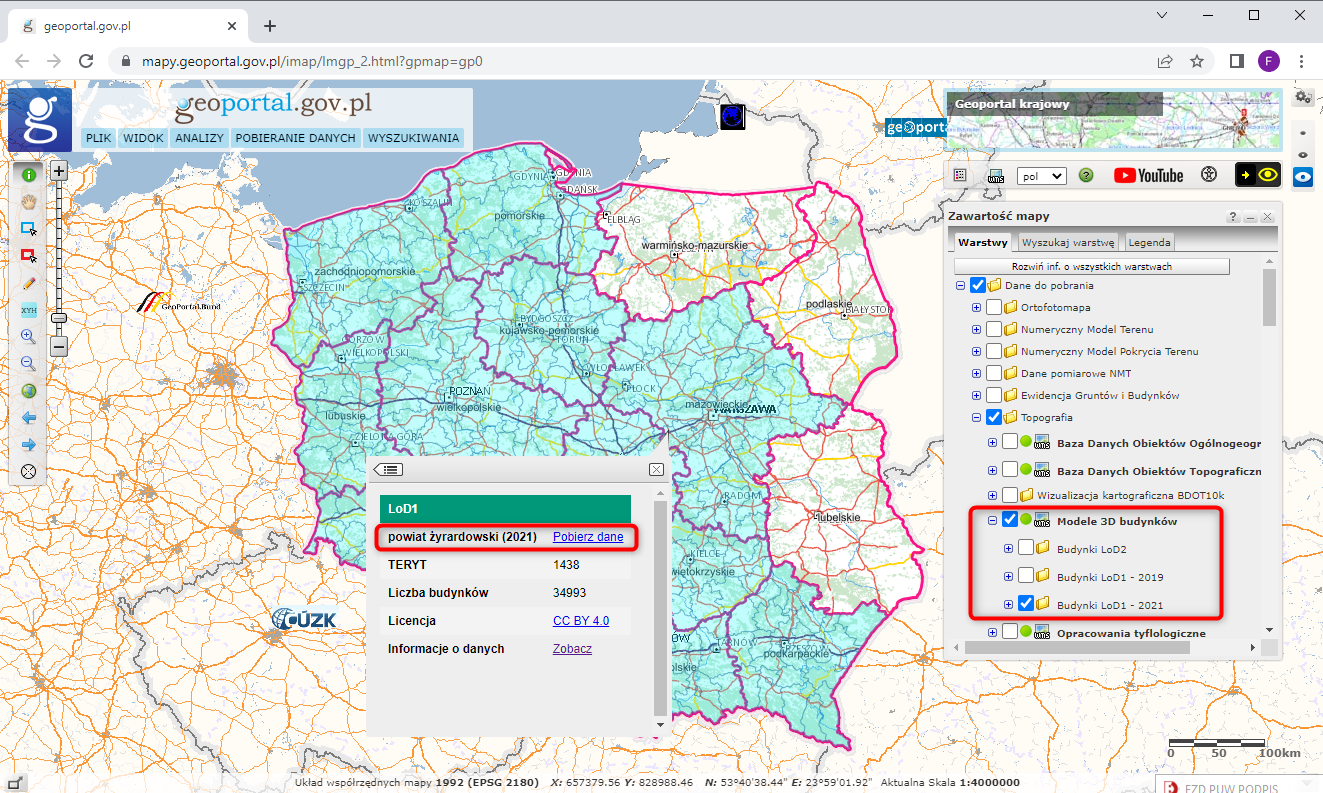Expand the Numeryczny Model Terenu node
This screenshot has height=793, width=1323.
coord(976,329)
